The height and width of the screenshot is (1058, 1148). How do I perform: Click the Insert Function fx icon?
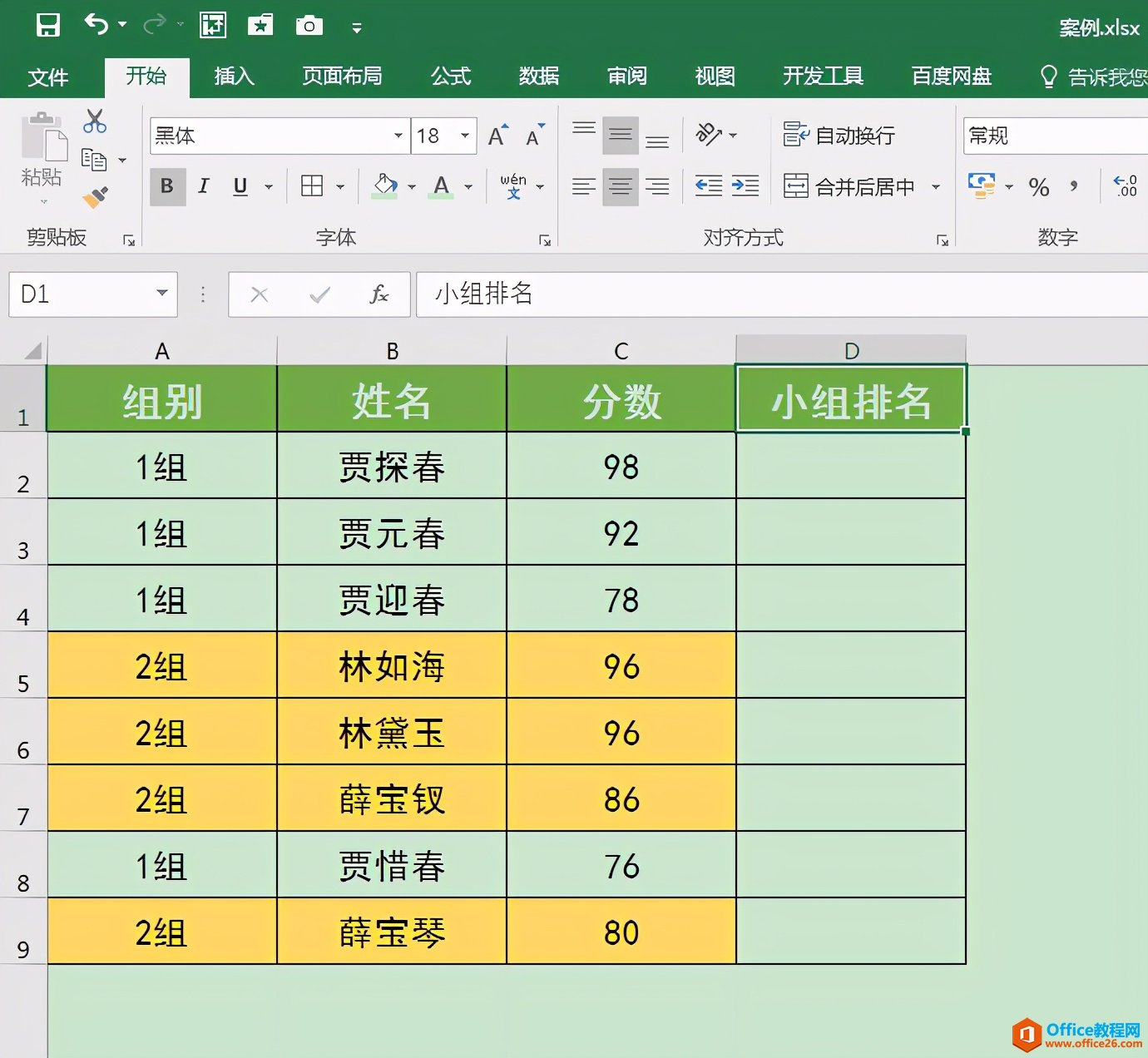coord(379,294)
